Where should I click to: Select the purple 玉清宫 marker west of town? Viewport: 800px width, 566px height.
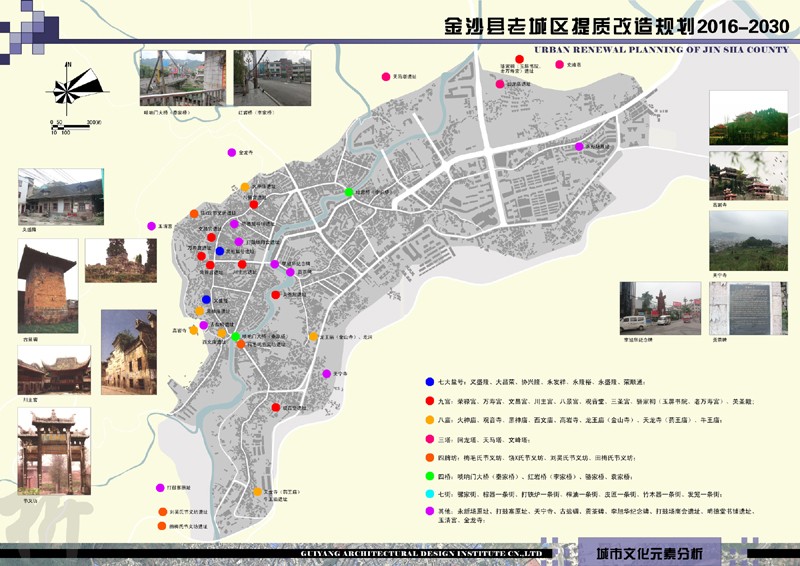[151, 226]
